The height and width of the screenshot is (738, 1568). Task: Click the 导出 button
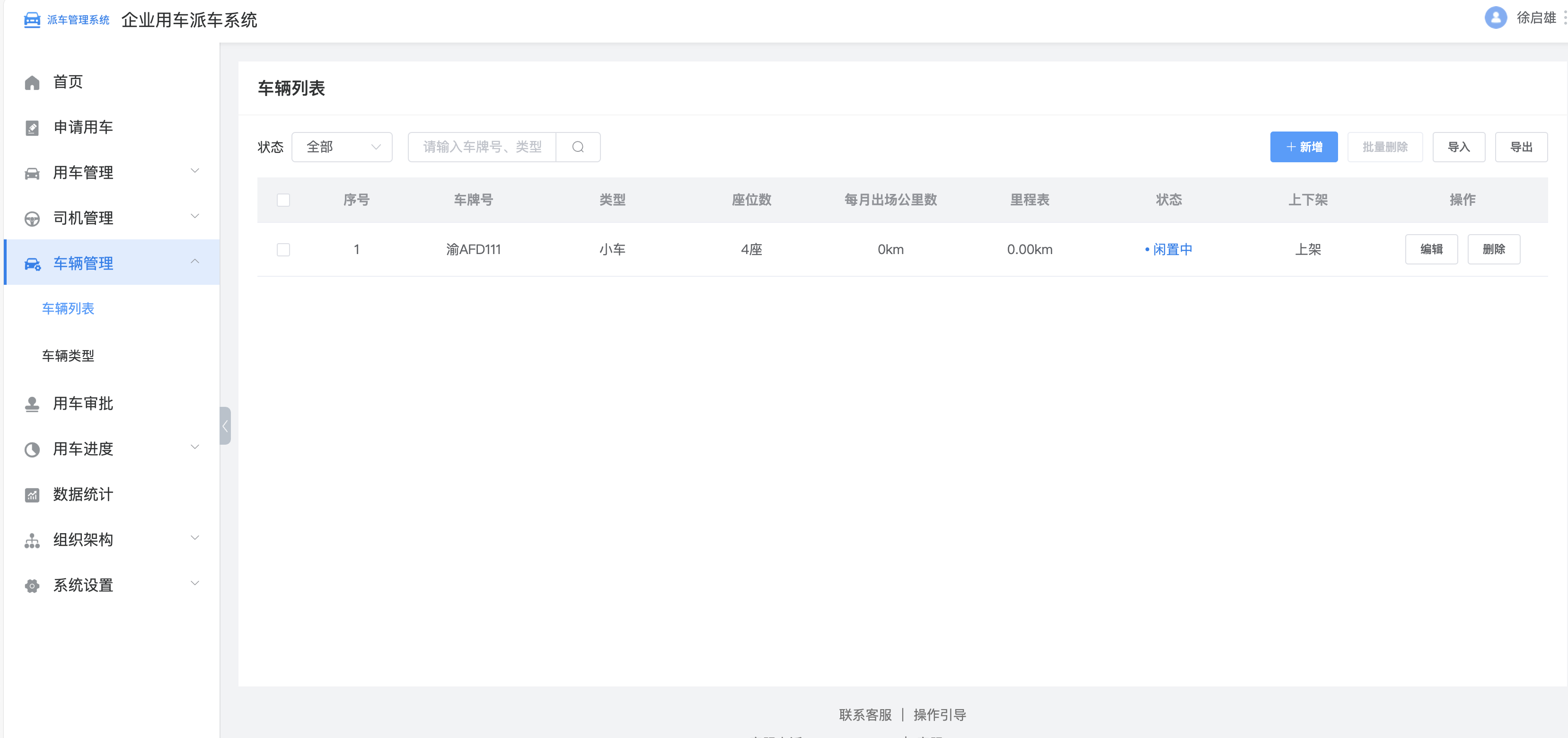click(1521, 147)
